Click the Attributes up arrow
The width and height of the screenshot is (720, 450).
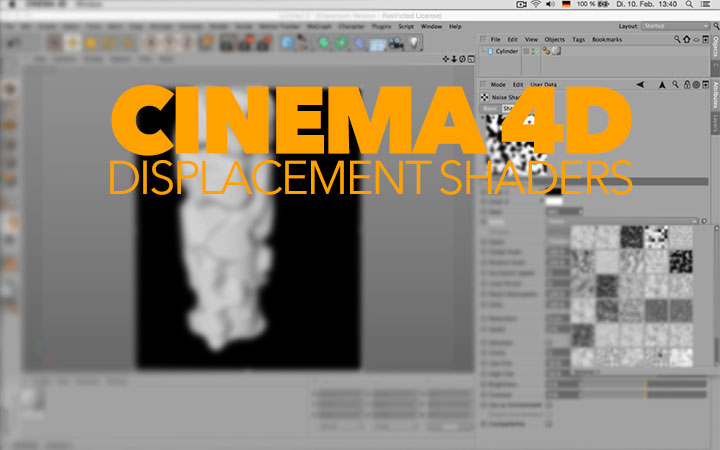[x=662, y=84]
